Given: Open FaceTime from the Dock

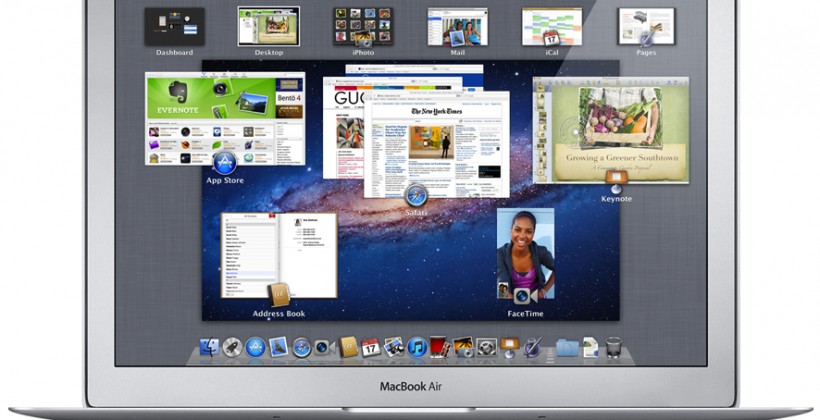Looking at the screenshot, I should 324,347.
